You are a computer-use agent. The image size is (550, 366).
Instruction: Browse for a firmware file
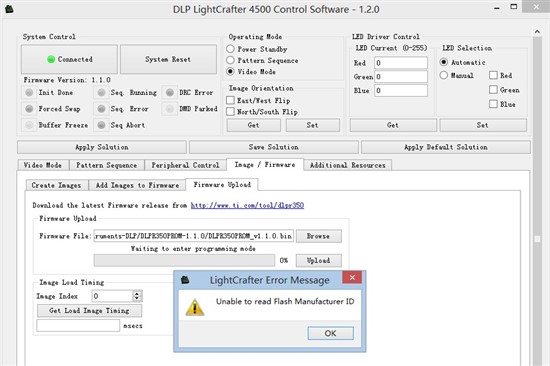318,236
